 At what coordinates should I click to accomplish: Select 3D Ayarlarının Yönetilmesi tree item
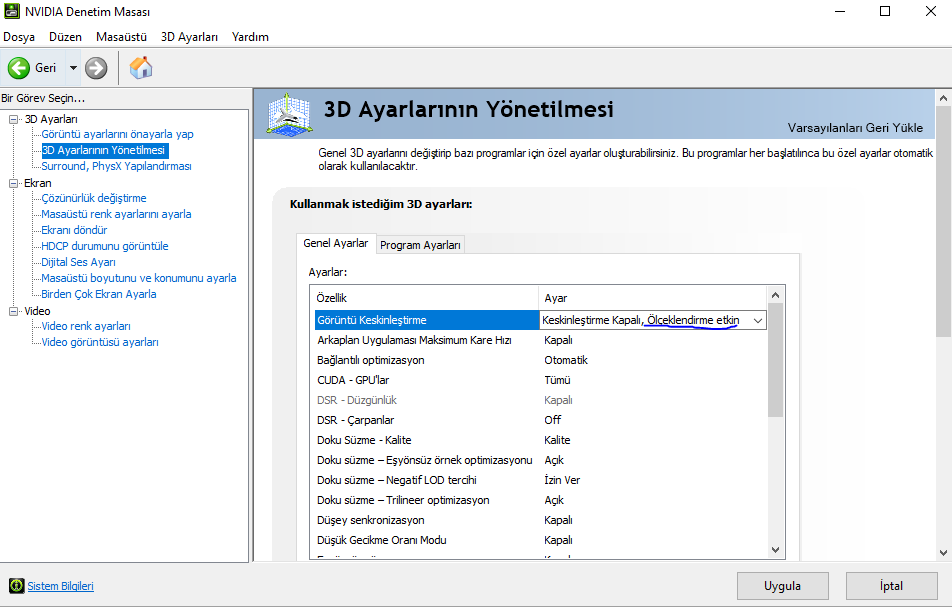pyautogui.click(x=104, y=150)
